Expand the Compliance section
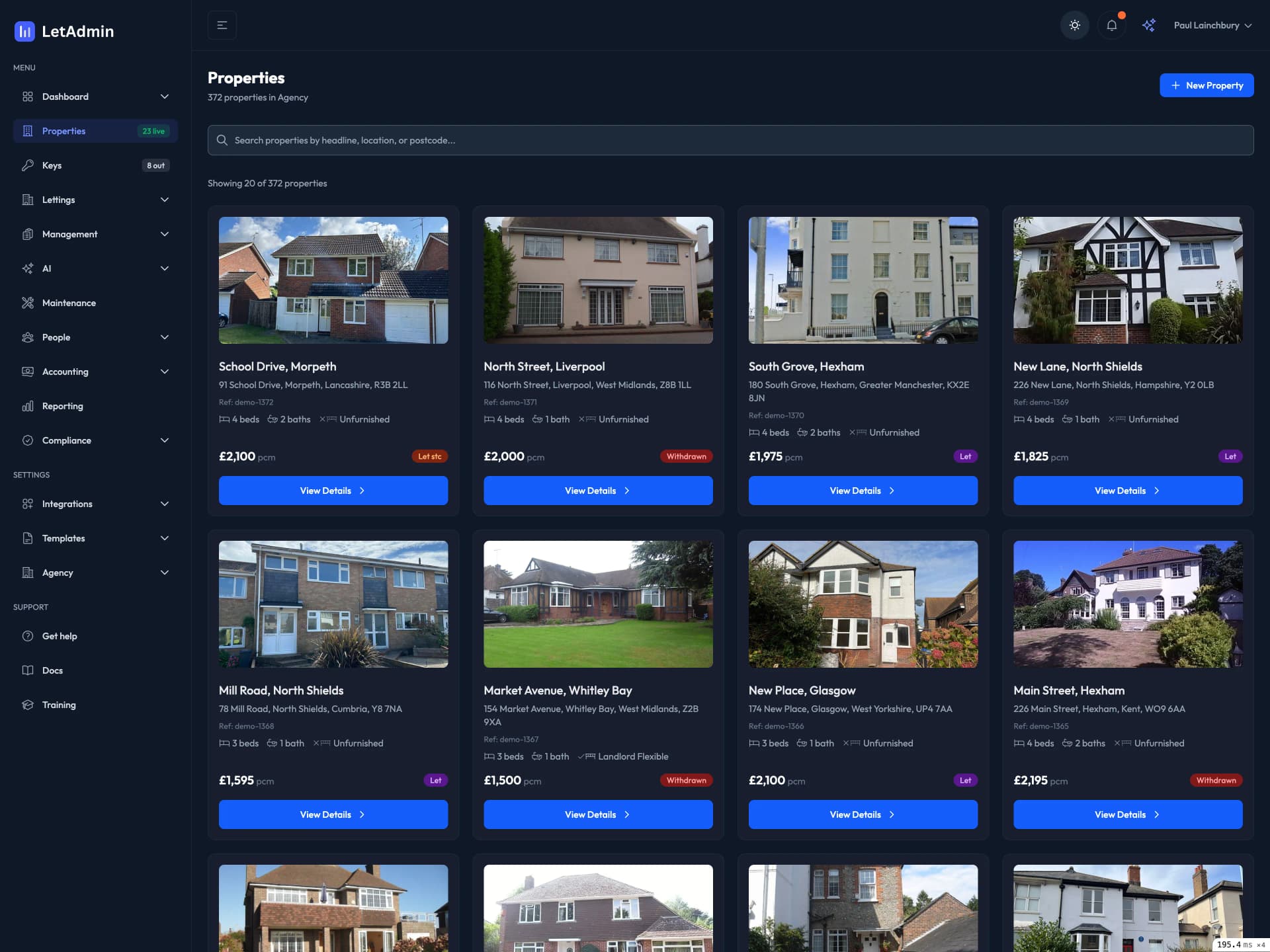The height and width of the screenshot is (952, 1270). 66,440
